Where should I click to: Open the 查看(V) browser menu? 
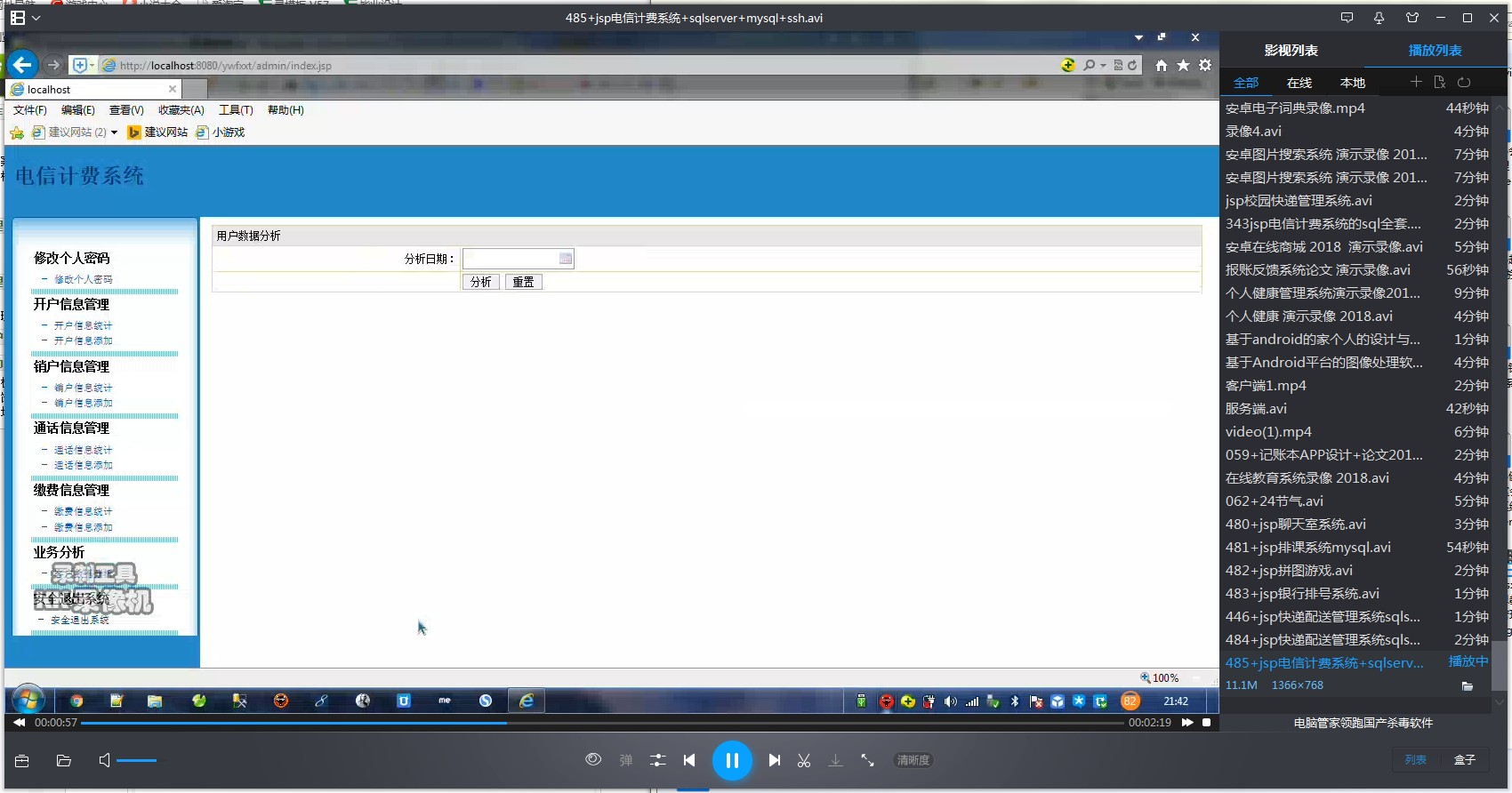point(126,110)
